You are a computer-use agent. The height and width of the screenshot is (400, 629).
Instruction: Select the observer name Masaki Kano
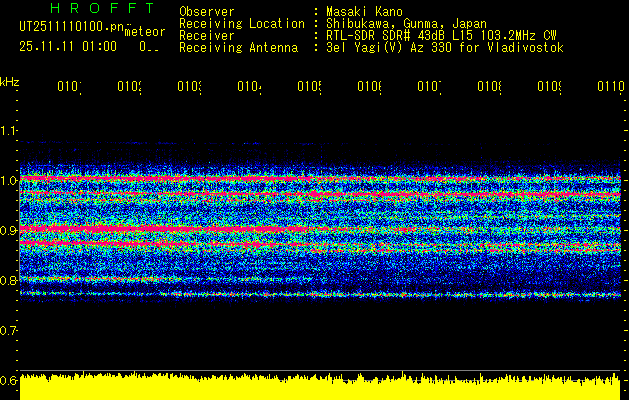(364, 12)
